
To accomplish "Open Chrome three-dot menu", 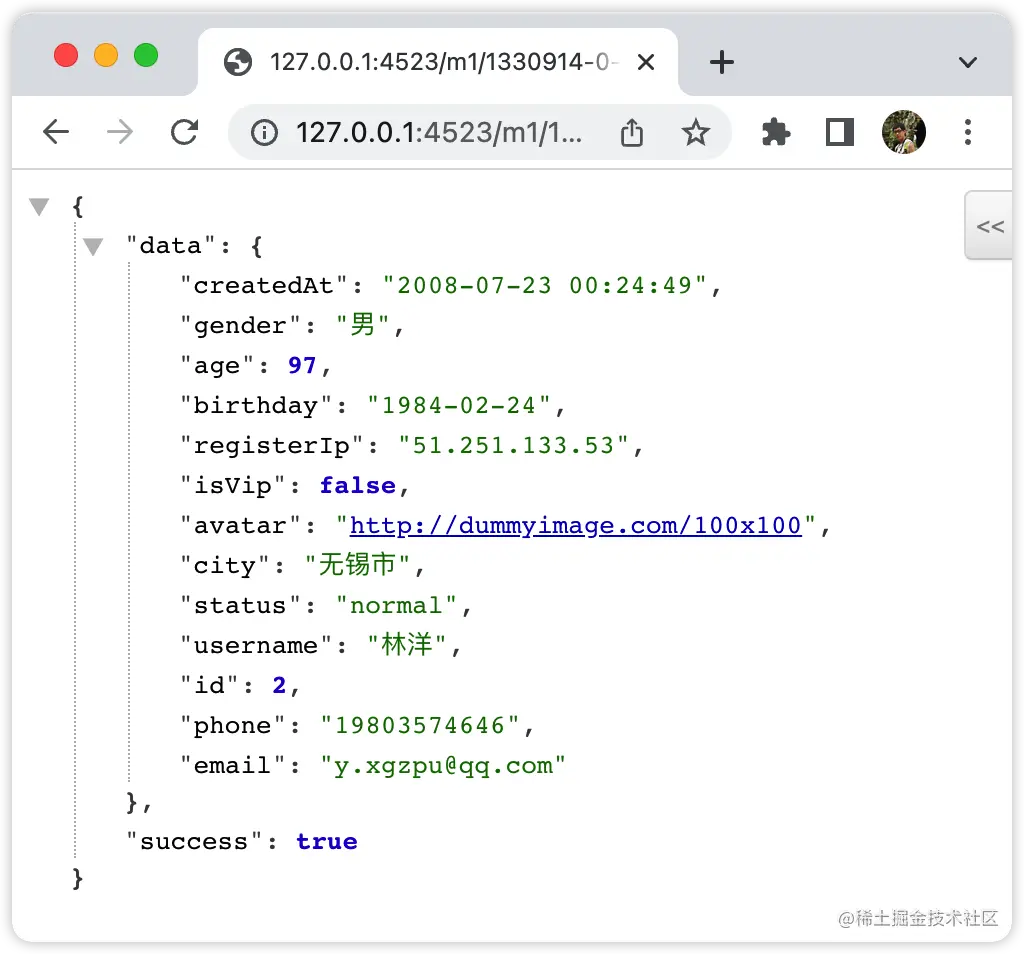I will click(x=968, y=133).
